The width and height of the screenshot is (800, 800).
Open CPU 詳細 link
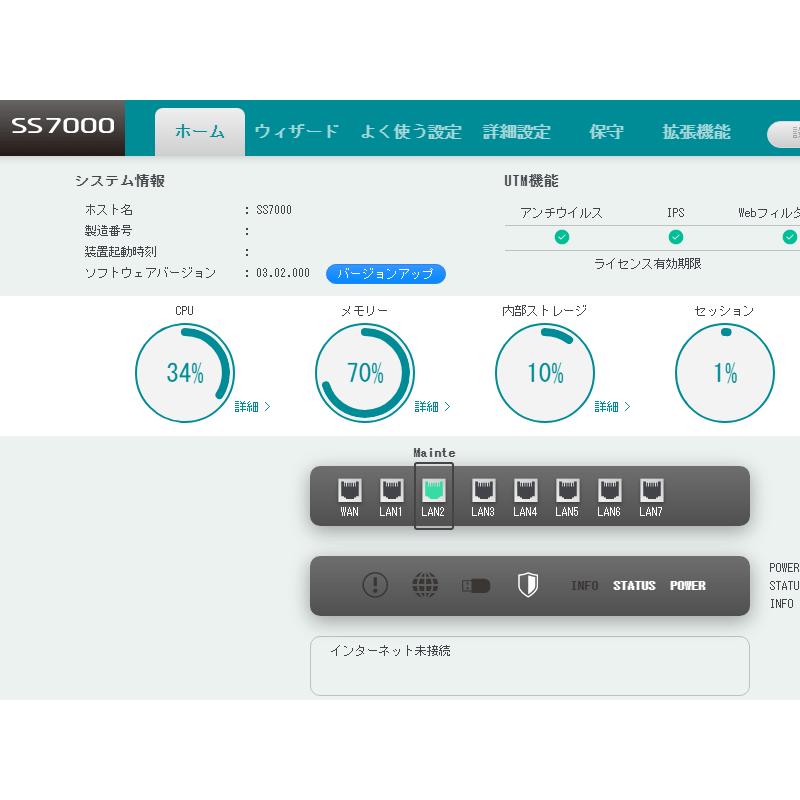(x=253, y=407)
